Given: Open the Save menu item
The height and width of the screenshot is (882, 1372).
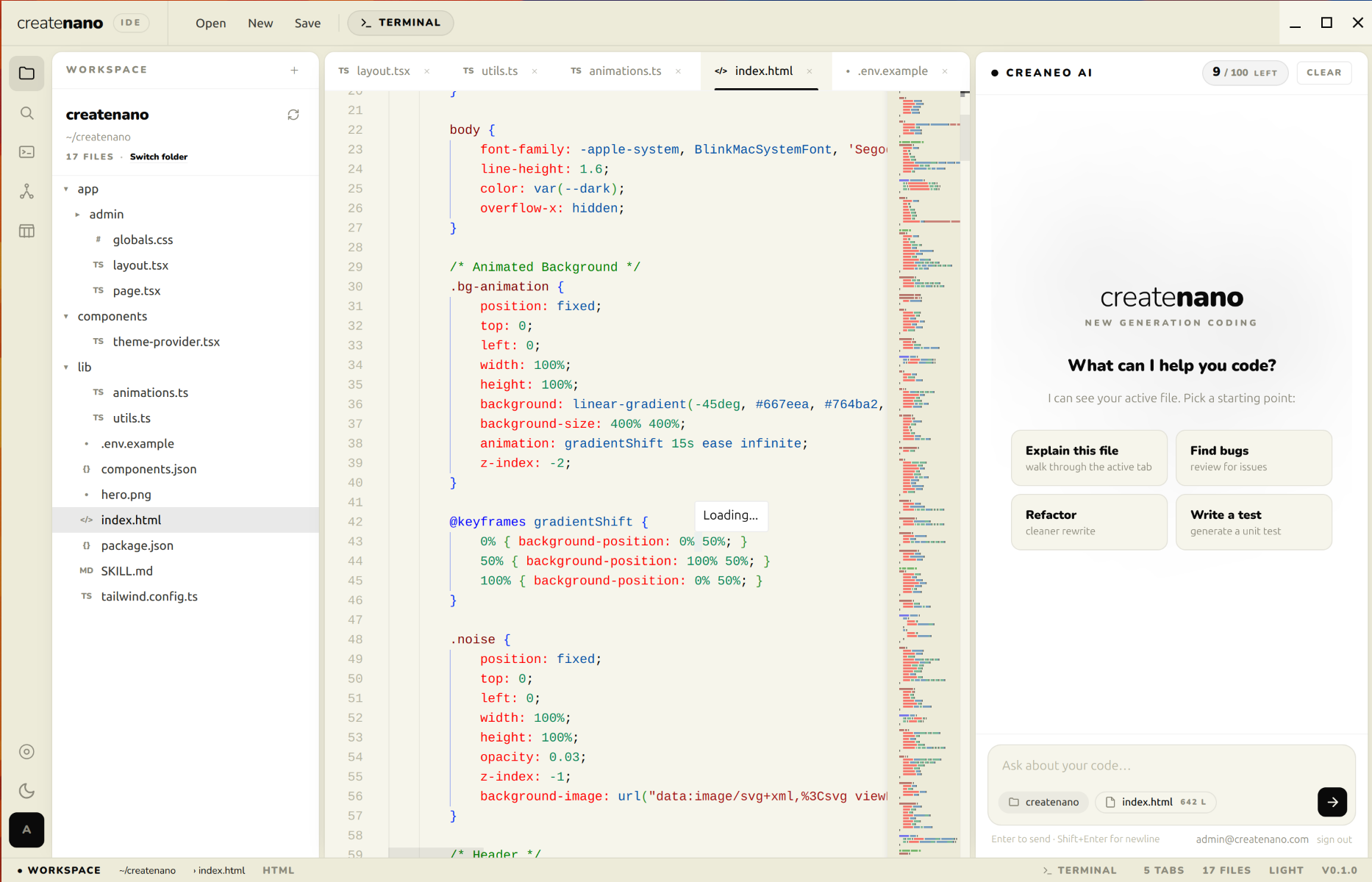Looking at the screenshot, I should pos(307,23).
